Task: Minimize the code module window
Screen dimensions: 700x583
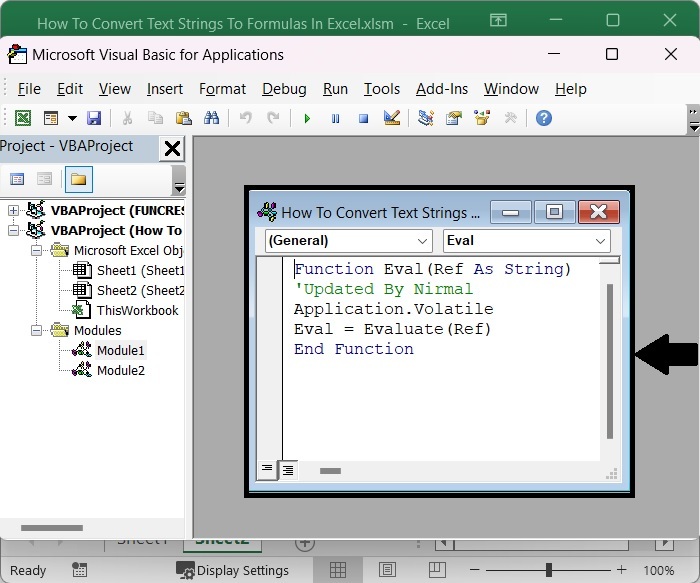Action: 511,212
